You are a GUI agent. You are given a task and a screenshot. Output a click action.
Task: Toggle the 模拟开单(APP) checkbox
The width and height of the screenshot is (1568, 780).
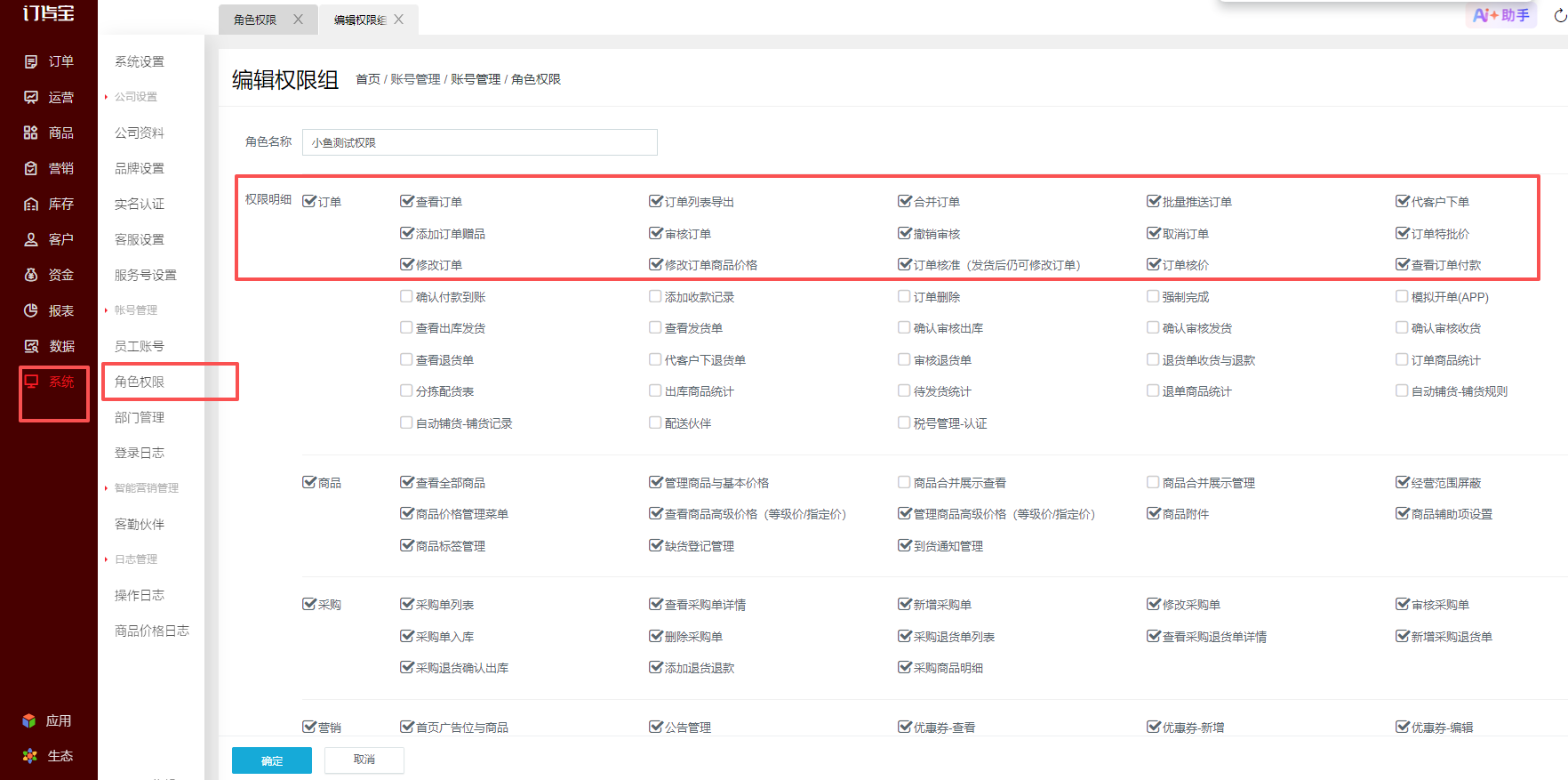coord(1402,297)
